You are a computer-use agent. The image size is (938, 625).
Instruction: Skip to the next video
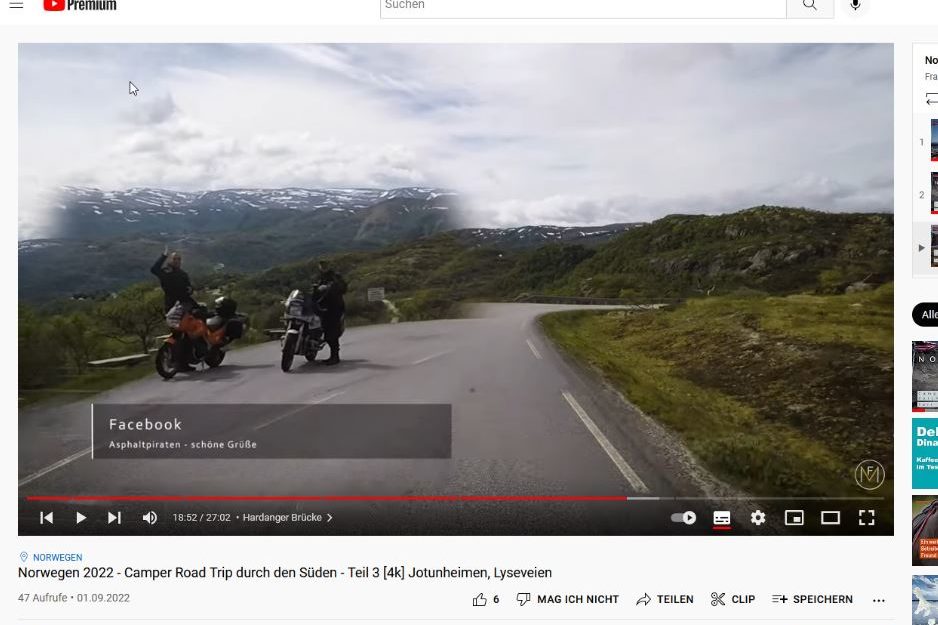click(x=114, y=518)
